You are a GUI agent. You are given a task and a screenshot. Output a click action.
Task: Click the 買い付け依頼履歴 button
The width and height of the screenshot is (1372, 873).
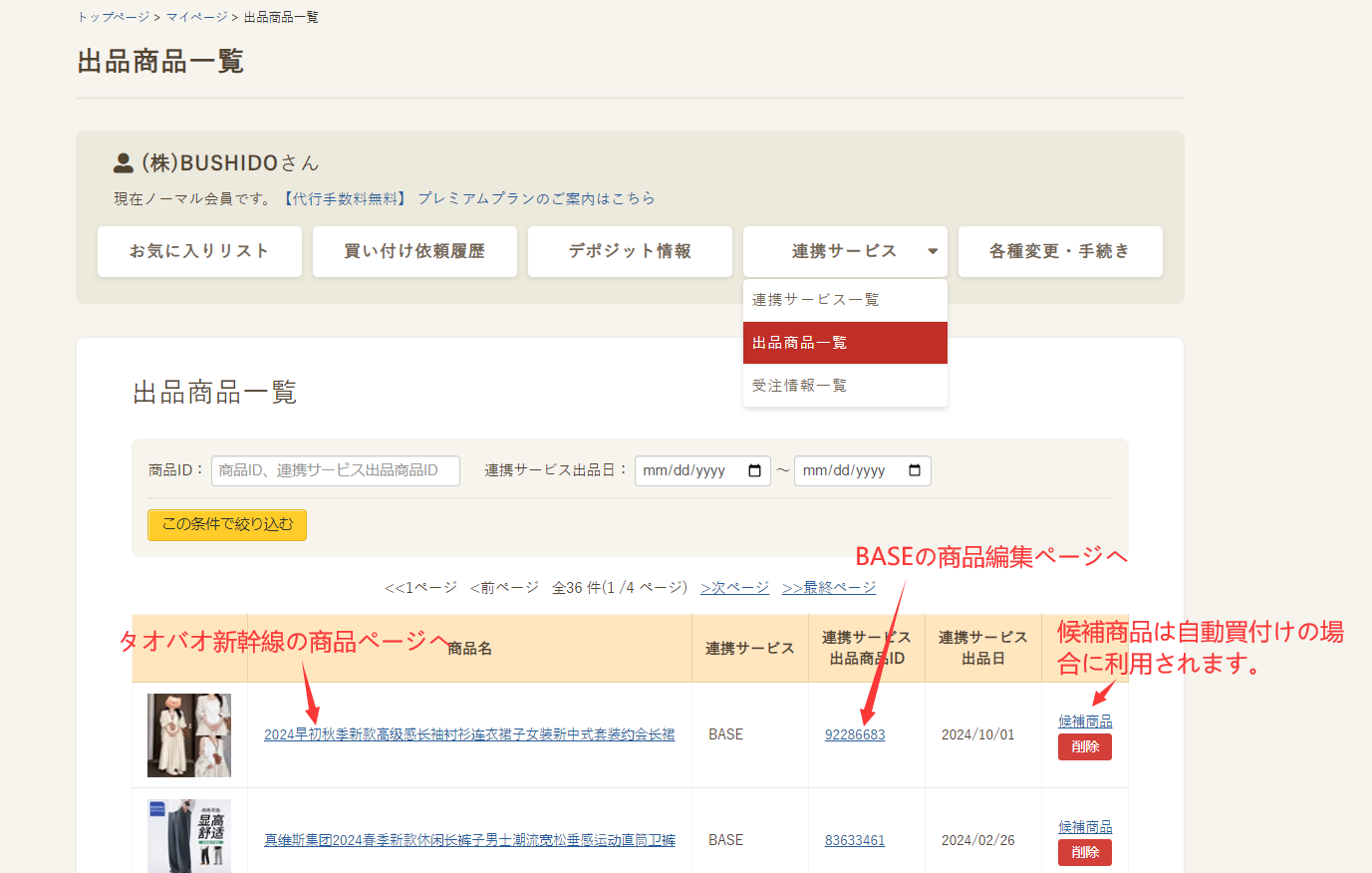click(414, 251)
